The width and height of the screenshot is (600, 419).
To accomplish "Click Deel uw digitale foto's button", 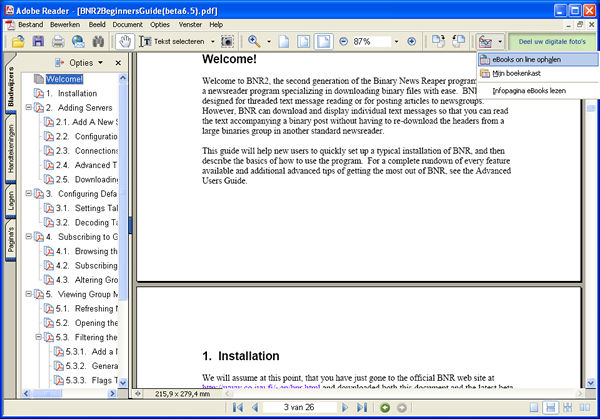I will coord(552,41).
